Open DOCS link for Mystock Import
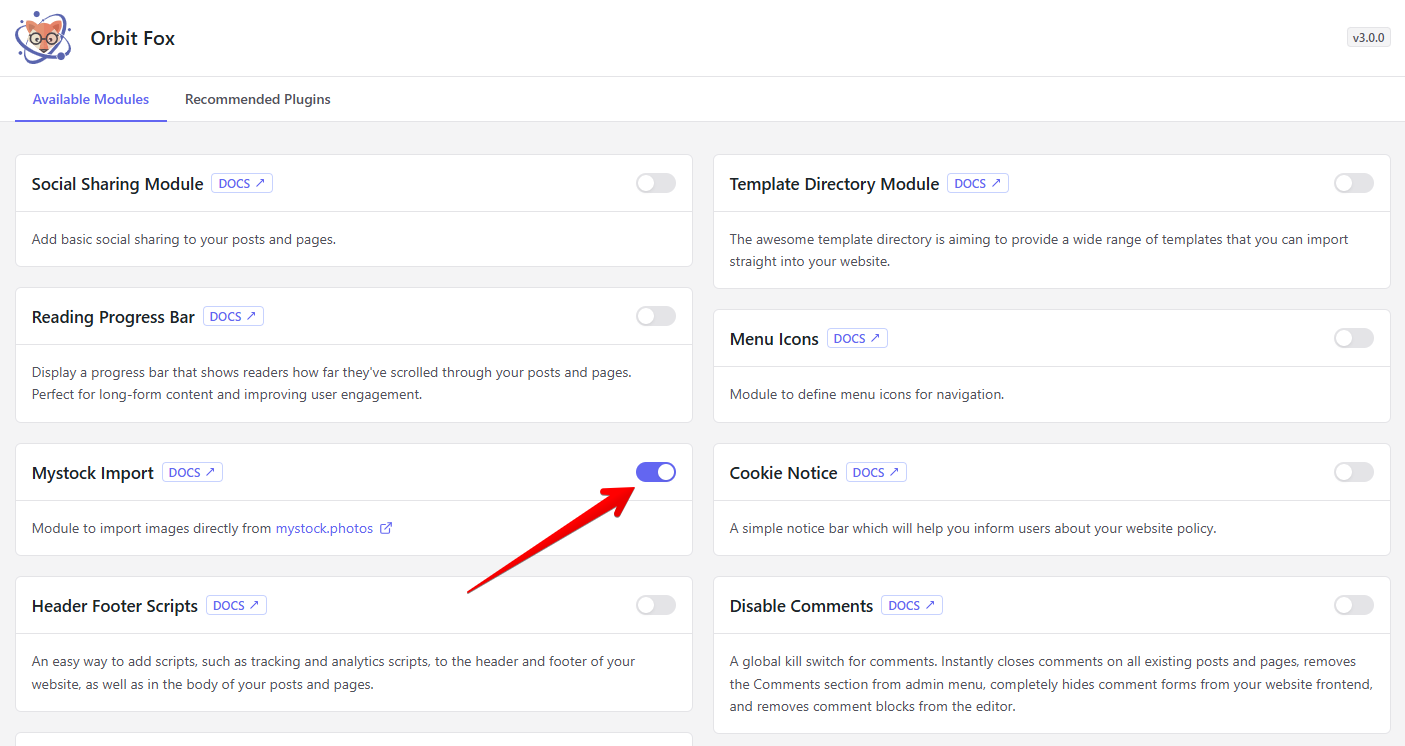Screen dimensions: 1405x746 (192, 472)
